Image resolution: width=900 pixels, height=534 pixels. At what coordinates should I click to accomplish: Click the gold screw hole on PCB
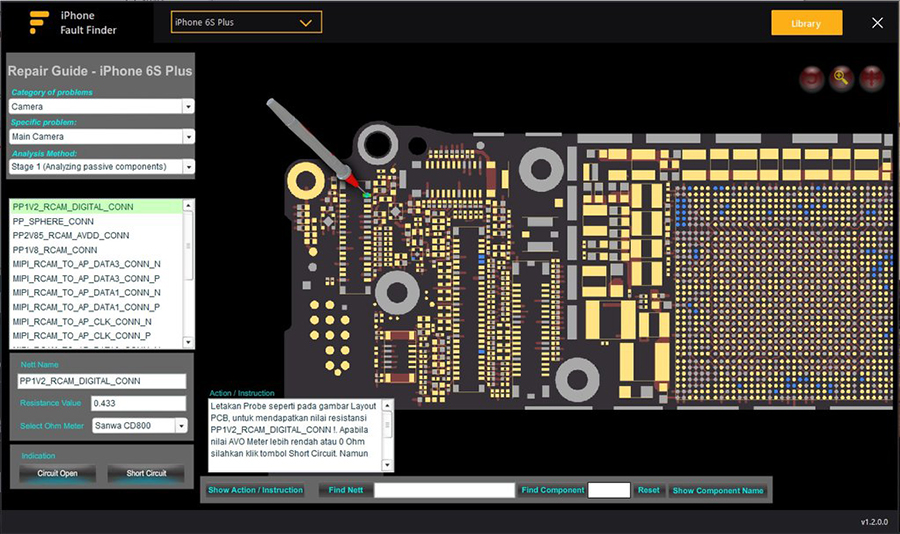tap(306, 181)
